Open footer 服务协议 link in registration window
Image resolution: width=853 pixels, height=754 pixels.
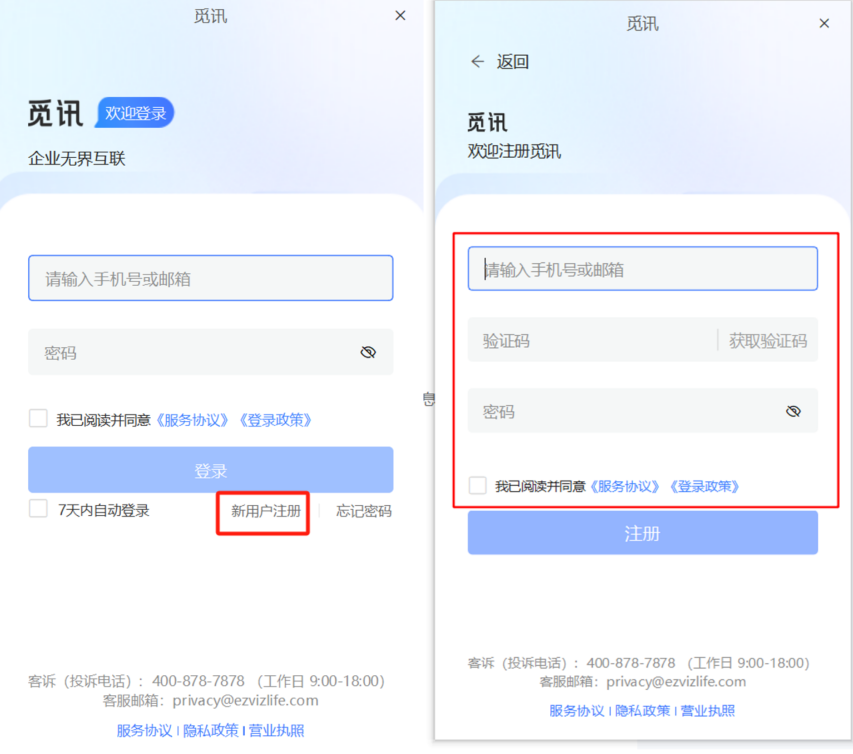point(577,710)
